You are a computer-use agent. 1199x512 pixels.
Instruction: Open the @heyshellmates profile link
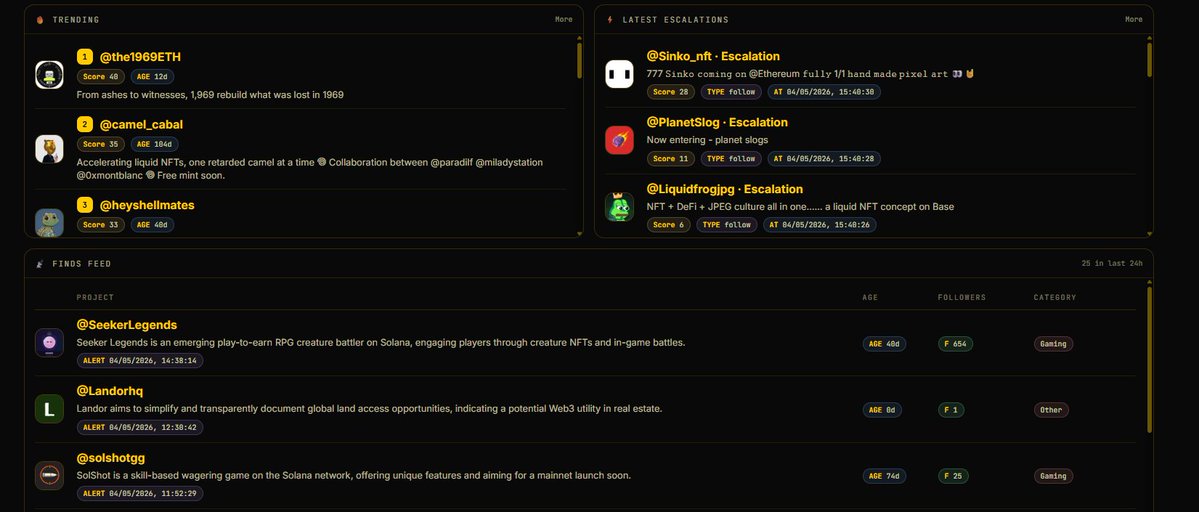click(148, 205)
